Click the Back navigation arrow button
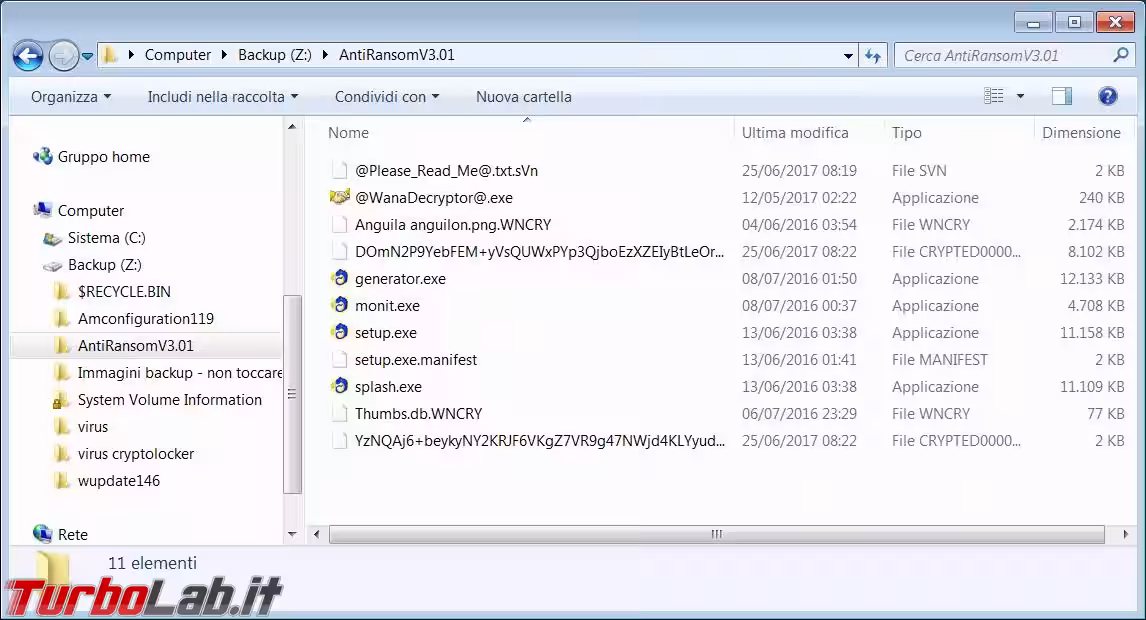Viewport: 1146px width, 620px height. (x=28, y=56)
